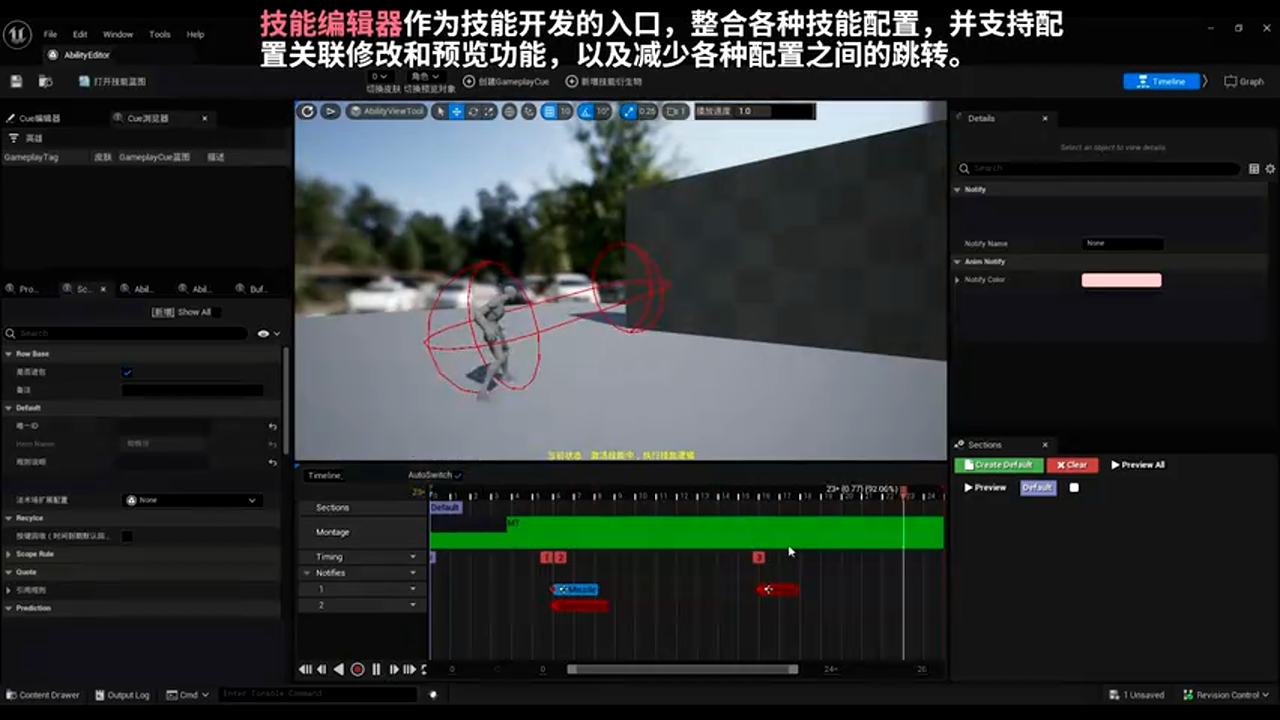Click the Missile notify marker on the timeline

tap(578, 590)
